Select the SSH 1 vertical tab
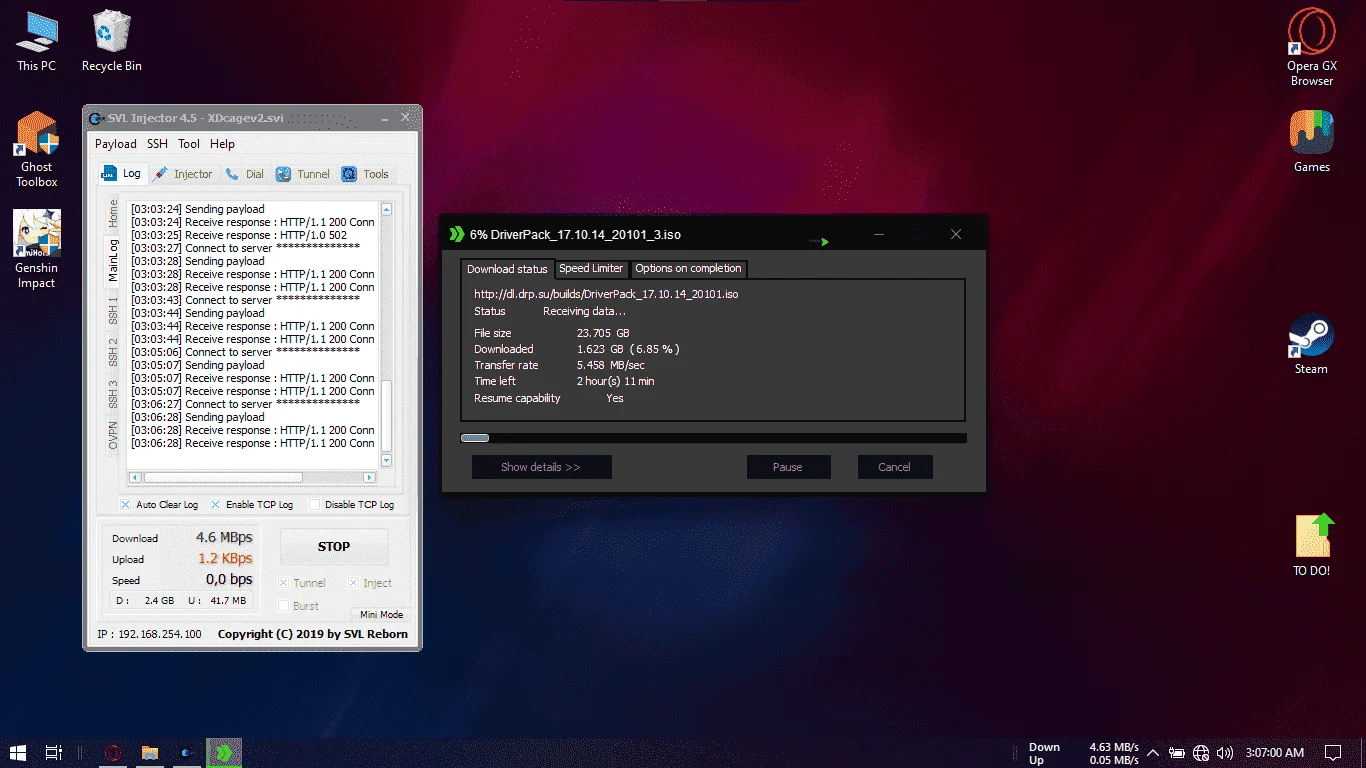This screenshot has height=768, width=1366. click(x=113, y=309)
